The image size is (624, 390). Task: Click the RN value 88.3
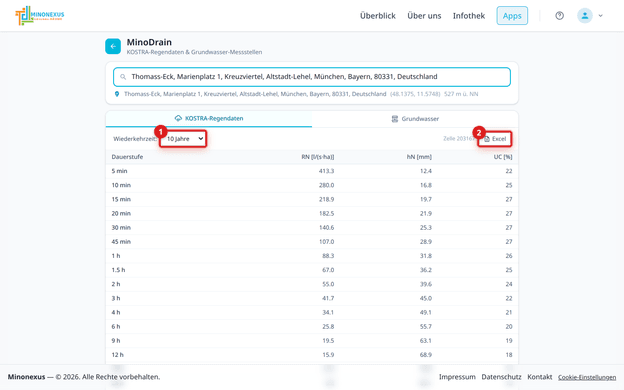(328, 256)
